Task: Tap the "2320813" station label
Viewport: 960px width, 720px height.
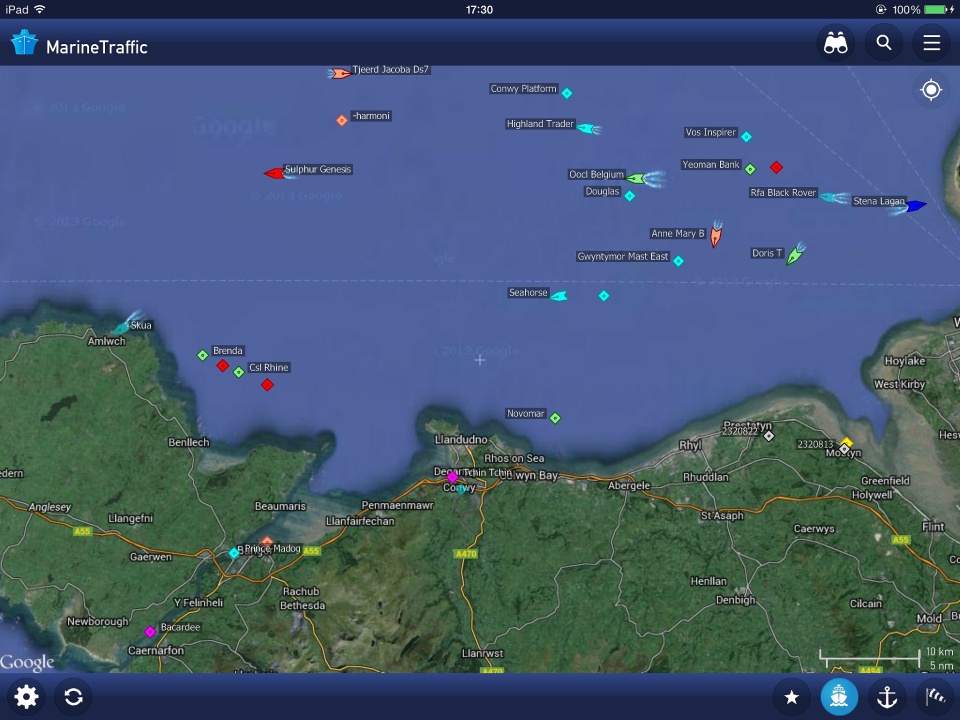Action: click(x=815, y=444)
